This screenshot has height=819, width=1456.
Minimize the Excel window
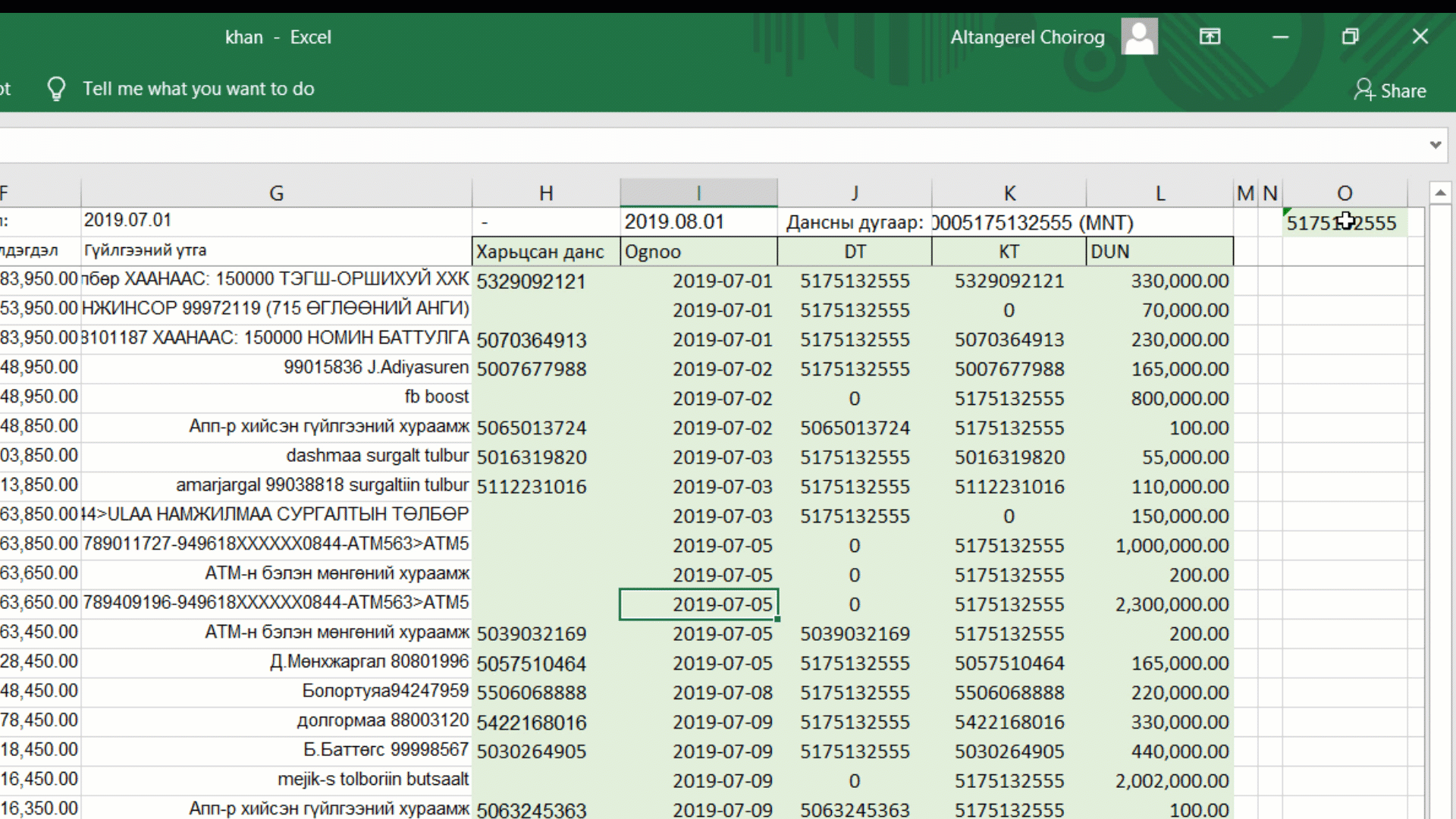1280,36
